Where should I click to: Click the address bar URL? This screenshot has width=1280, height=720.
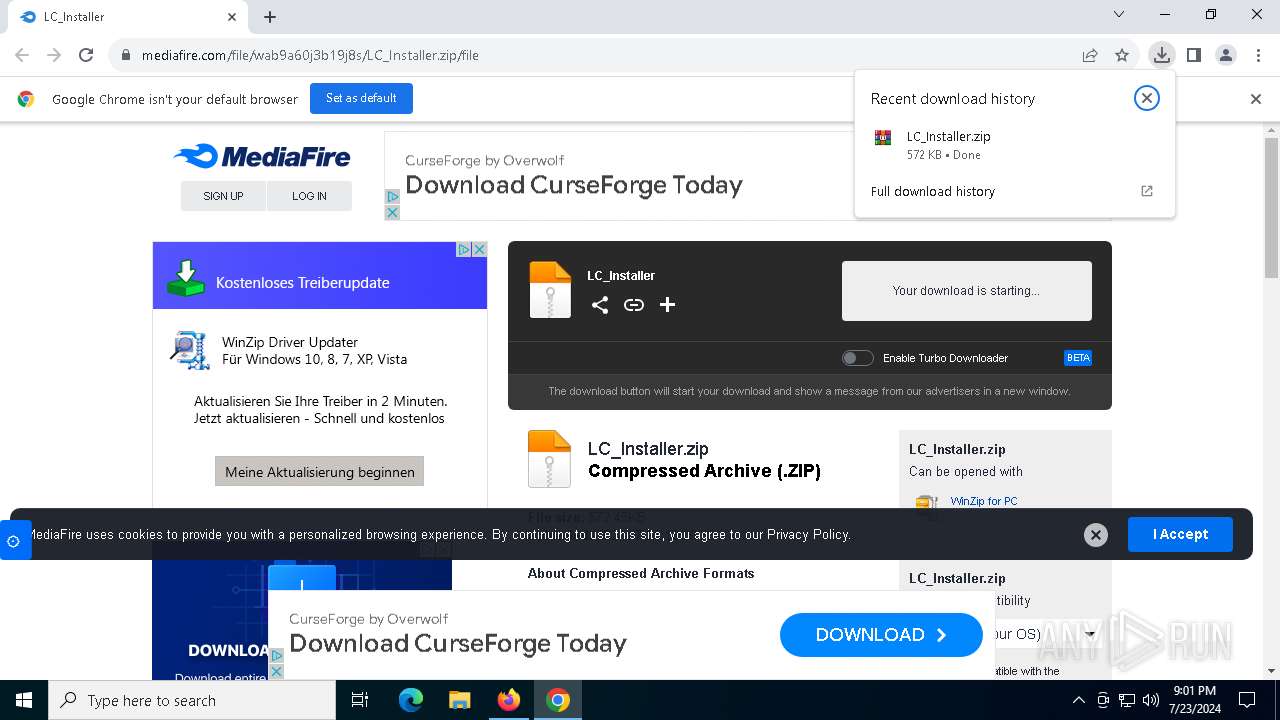pos(310,55)
